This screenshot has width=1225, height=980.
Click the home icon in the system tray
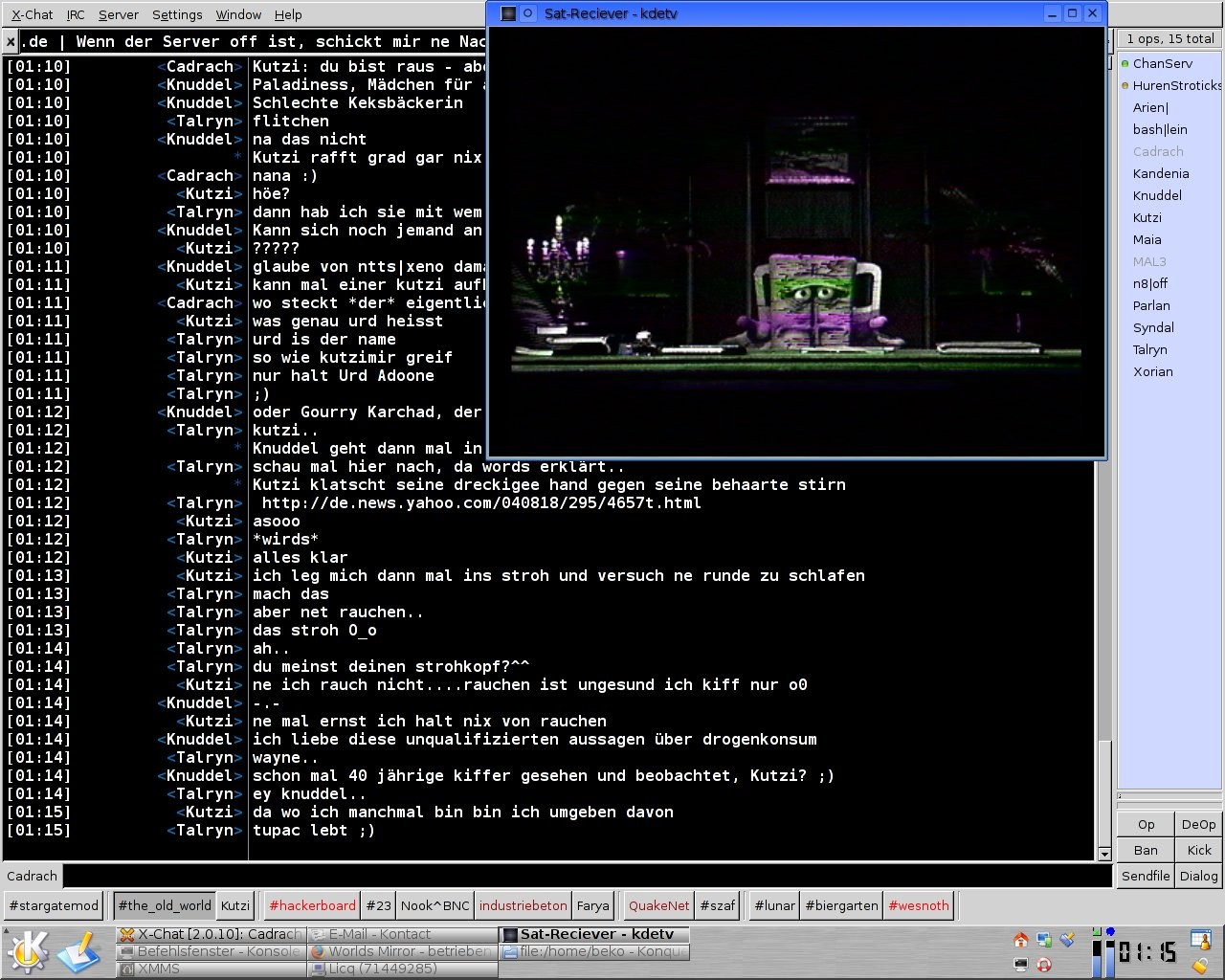[1020, 941]
